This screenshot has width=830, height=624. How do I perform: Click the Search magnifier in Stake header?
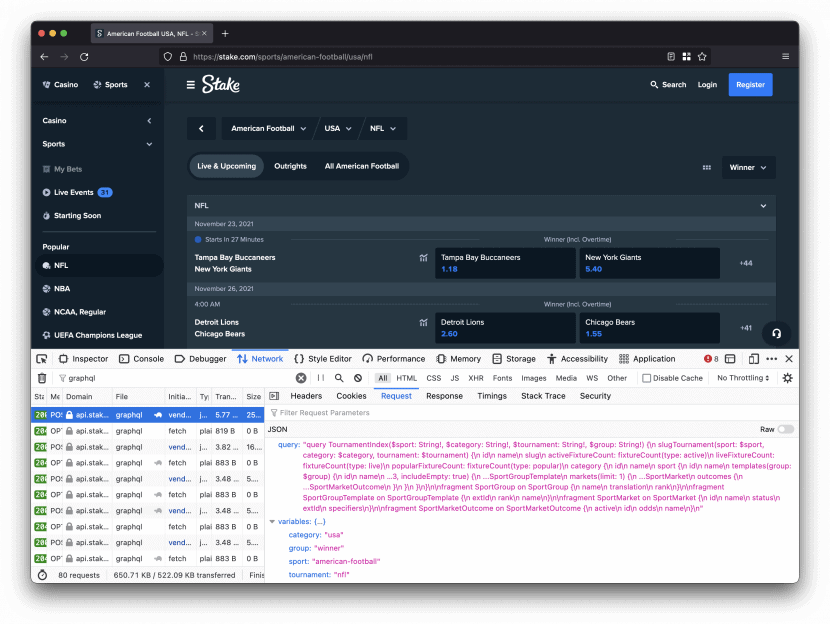[x=654, y=85]
